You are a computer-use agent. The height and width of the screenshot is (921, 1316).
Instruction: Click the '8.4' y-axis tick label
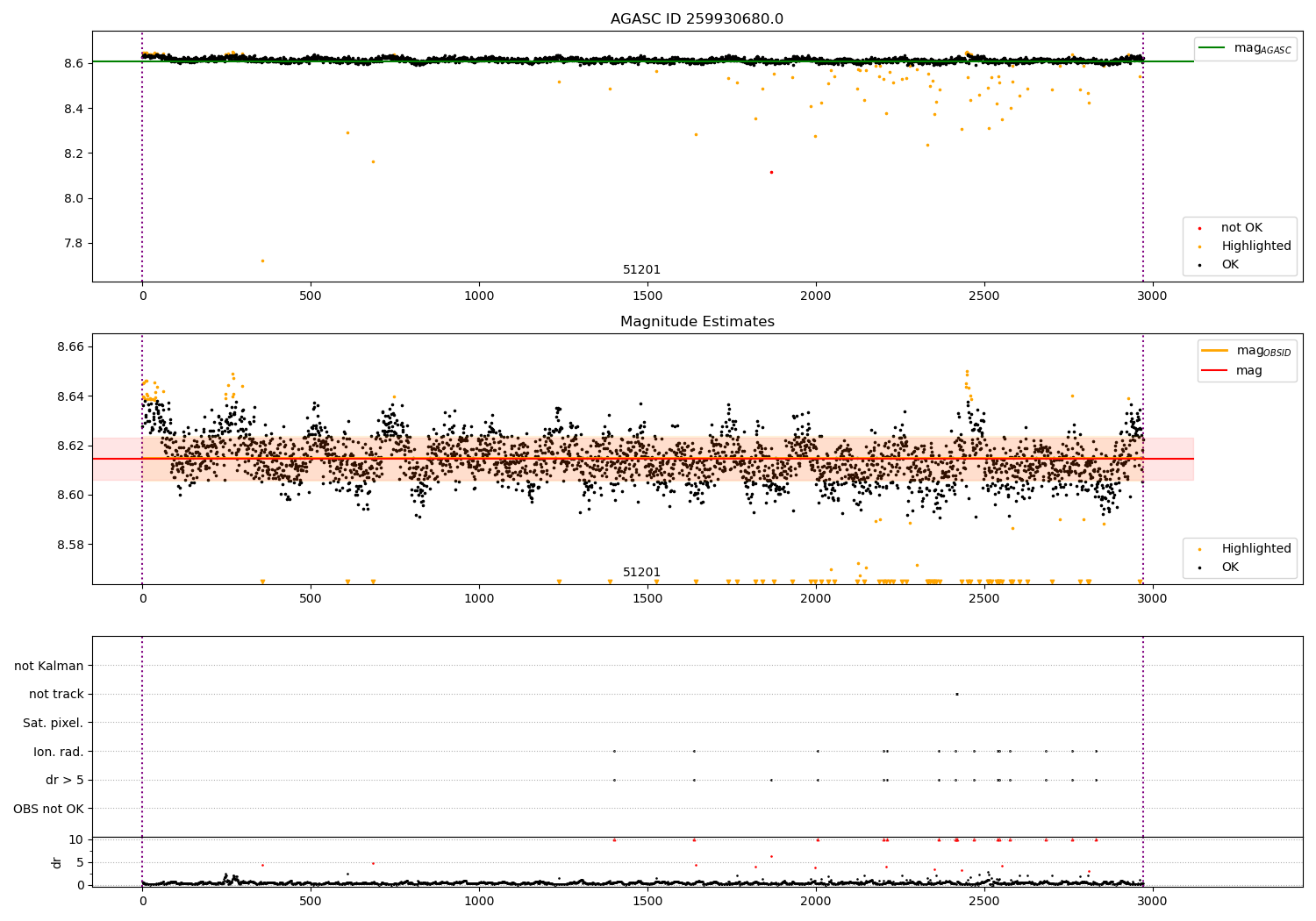74,109
